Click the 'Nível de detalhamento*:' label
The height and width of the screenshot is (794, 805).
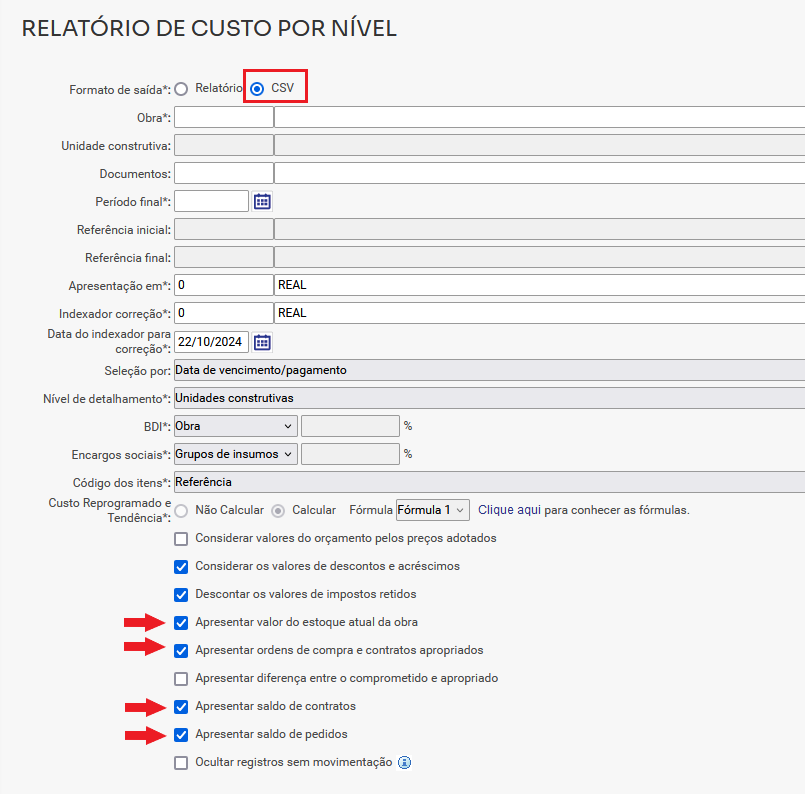pos(107,399)
